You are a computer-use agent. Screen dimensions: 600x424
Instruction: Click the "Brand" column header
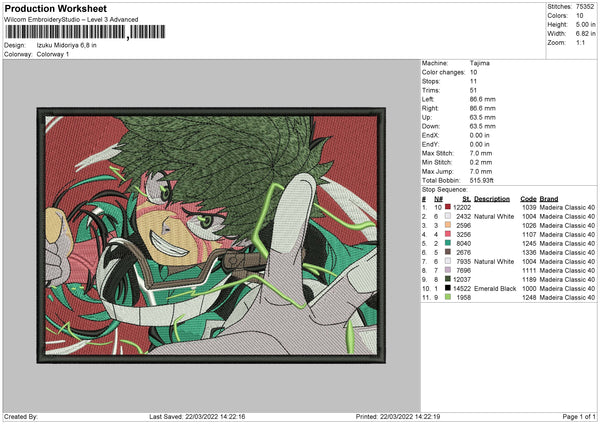(x=549, y=199)
